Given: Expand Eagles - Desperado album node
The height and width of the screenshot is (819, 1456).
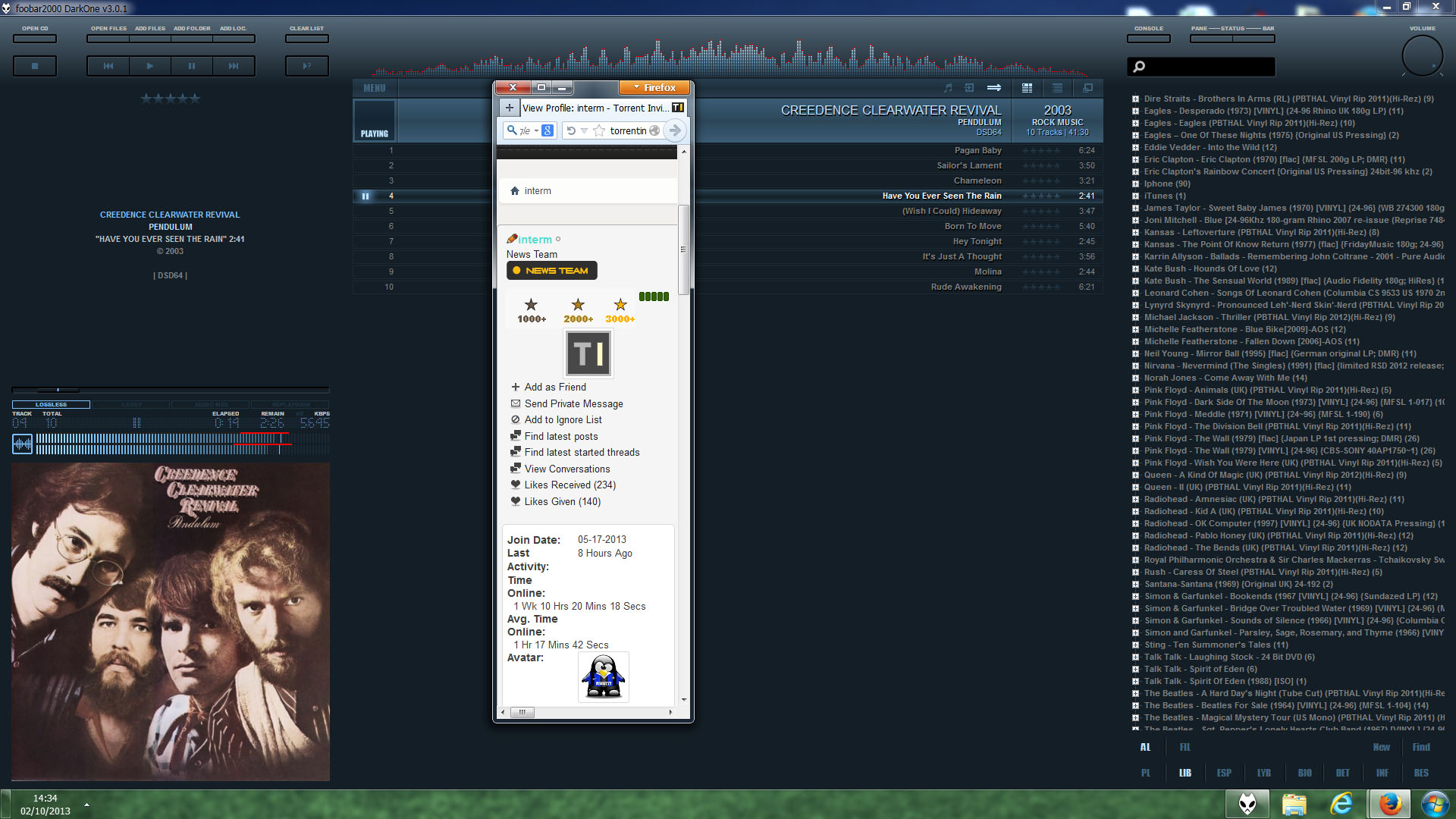Looking at the screenshot, I should tap(1135, 111).
